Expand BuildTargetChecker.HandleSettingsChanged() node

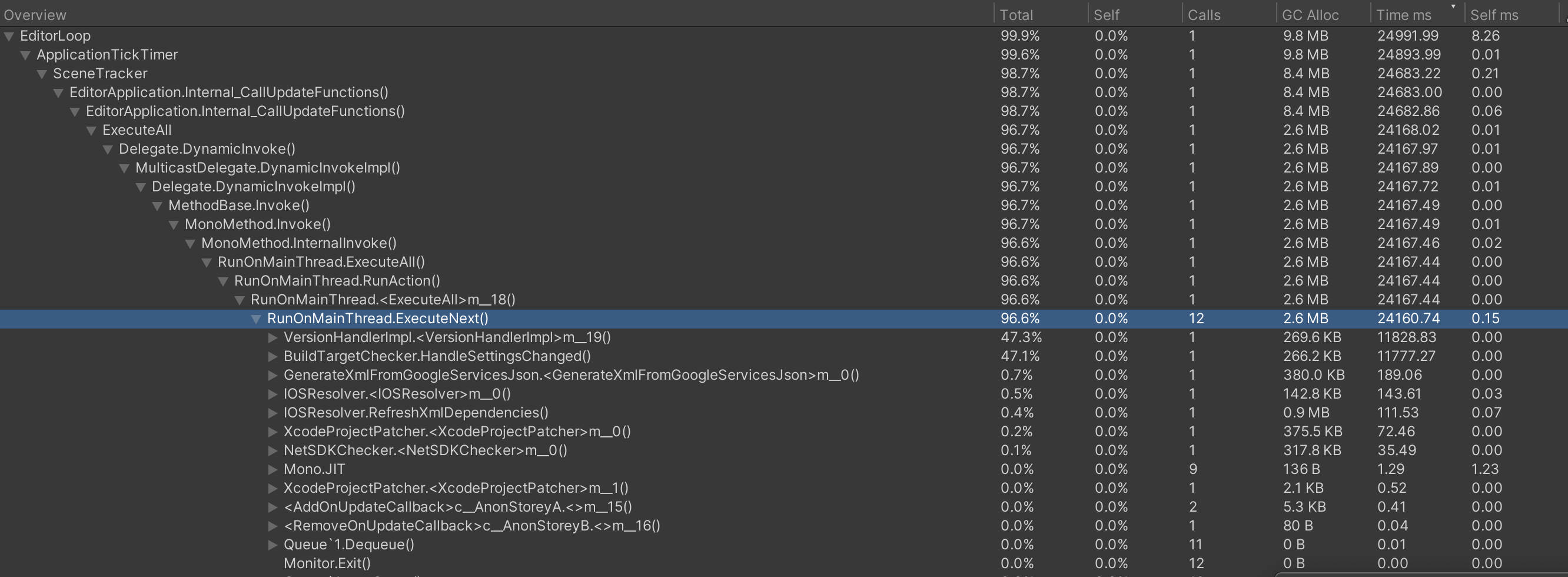pyautogui.click(x=273, y=356)
